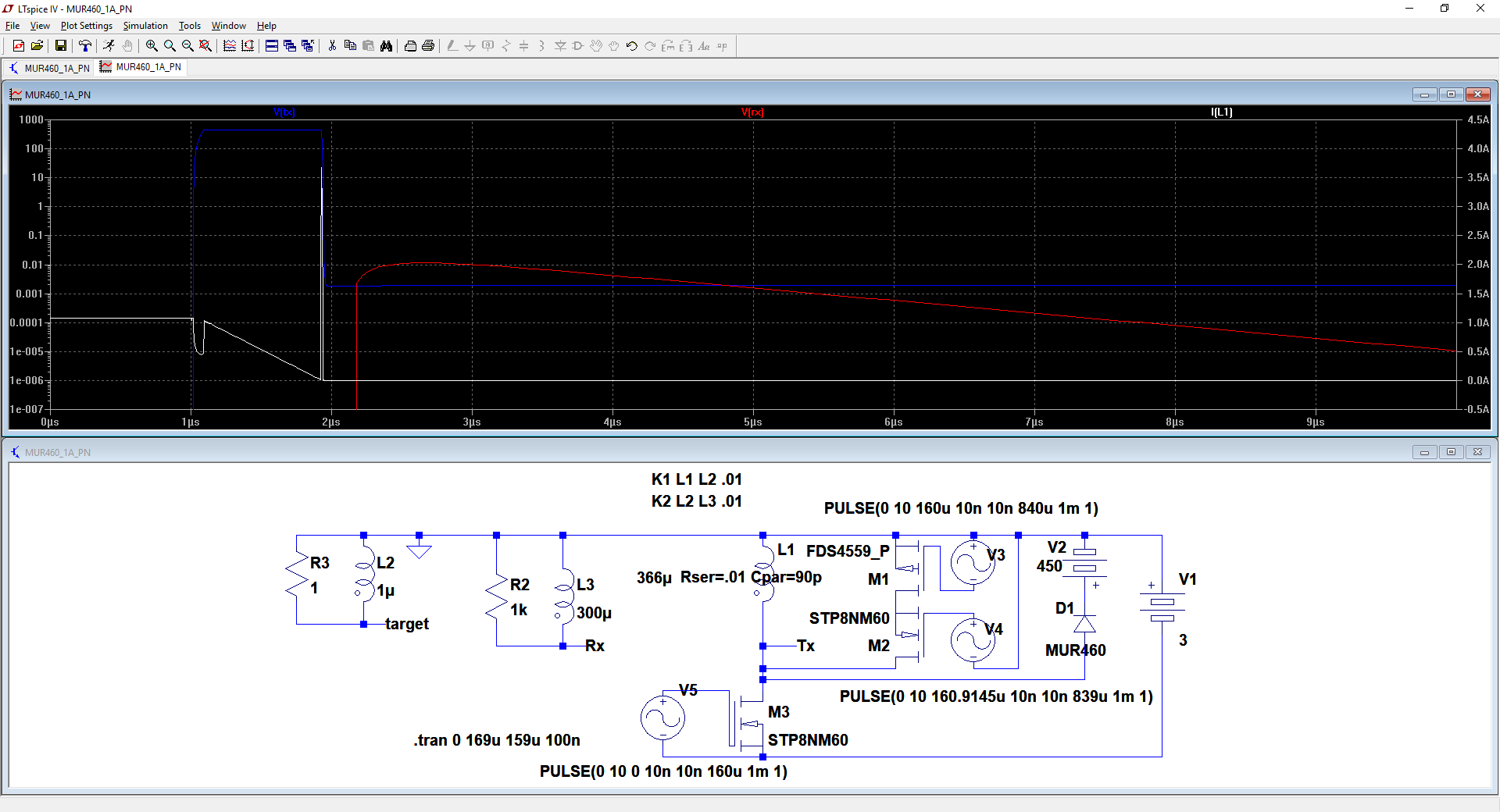Open the Plot Settings menu

[x=86, y=26]
